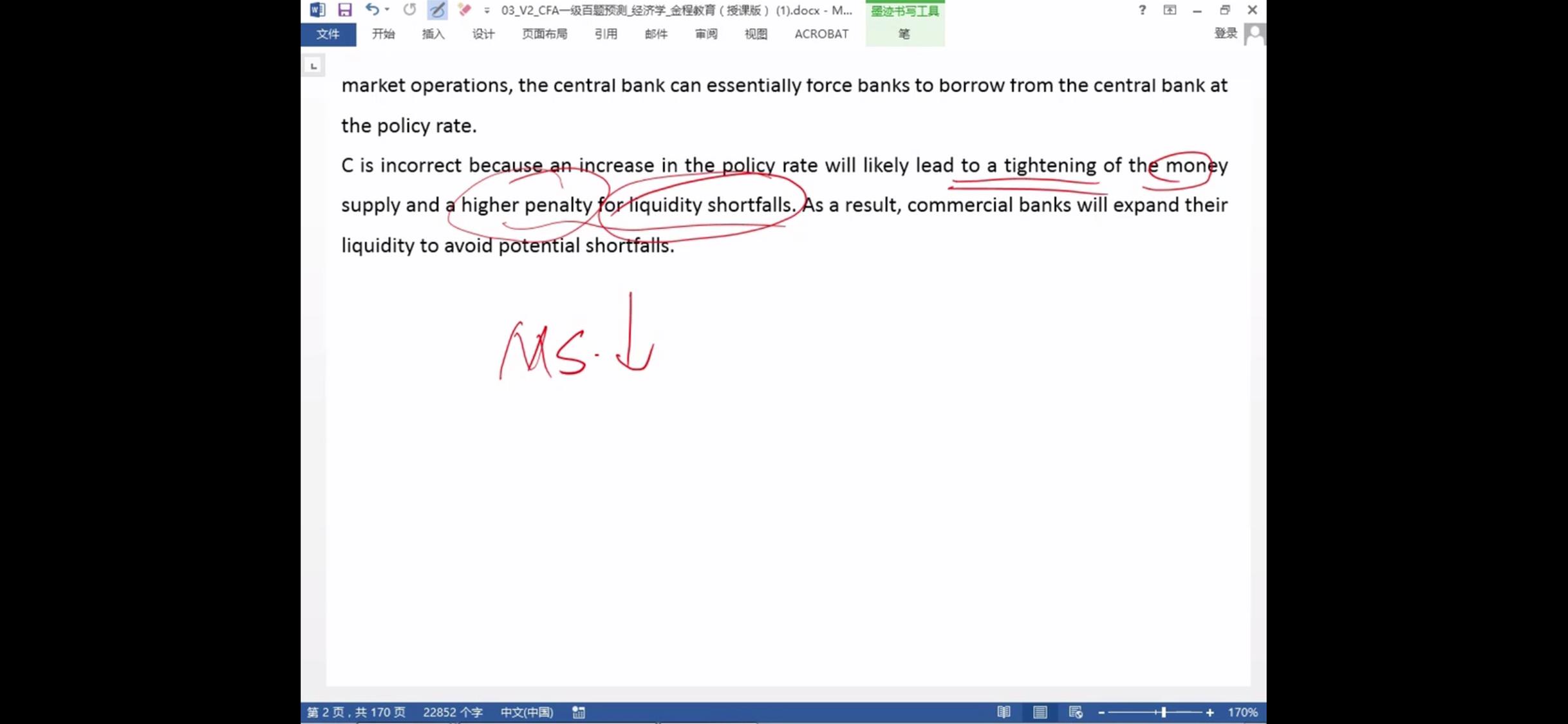Switch to the ACROBAT tab

coord(821,34)
